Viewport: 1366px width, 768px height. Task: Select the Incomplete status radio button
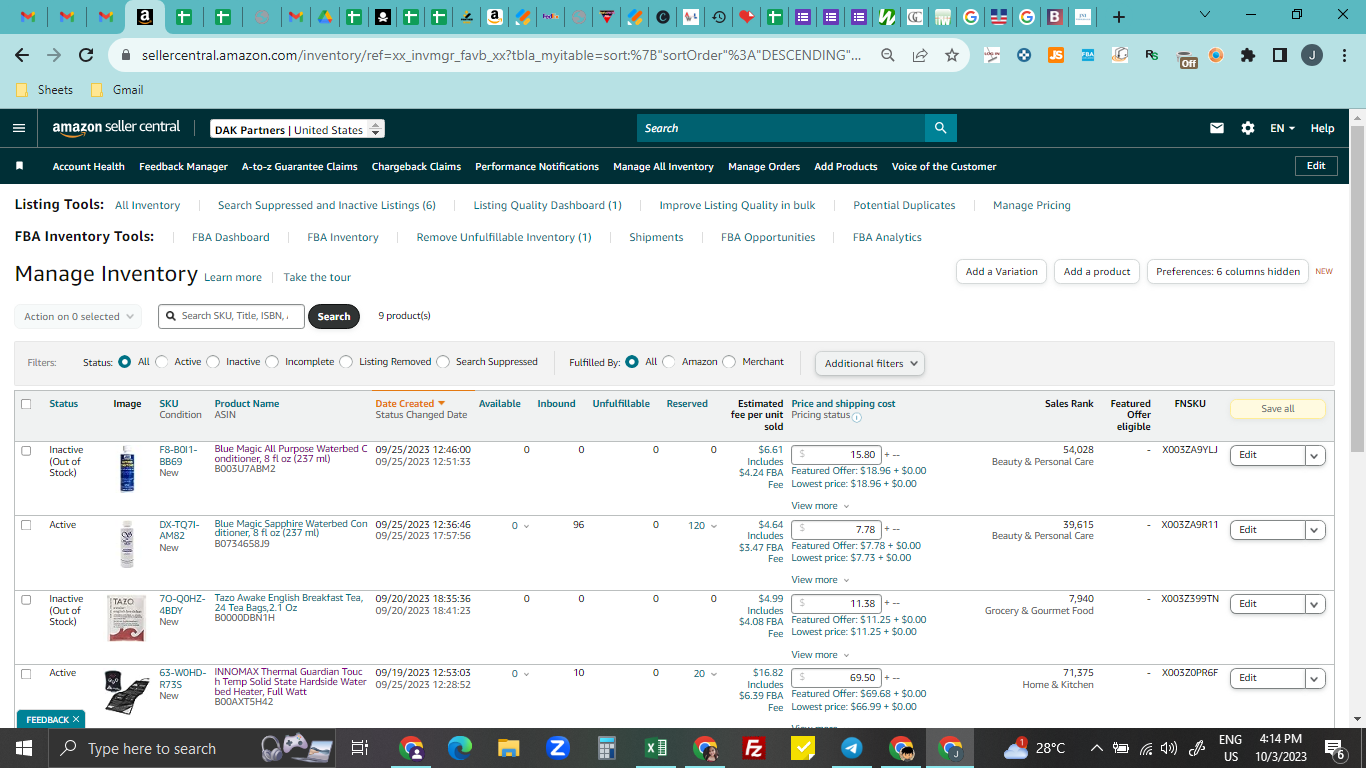tap(272, 362)
